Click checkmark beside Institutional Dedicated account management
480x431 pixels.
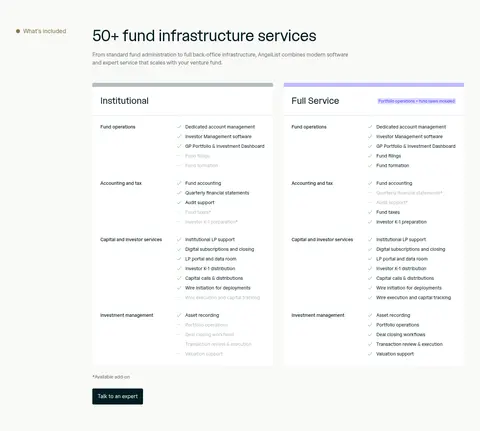[179, 127]
